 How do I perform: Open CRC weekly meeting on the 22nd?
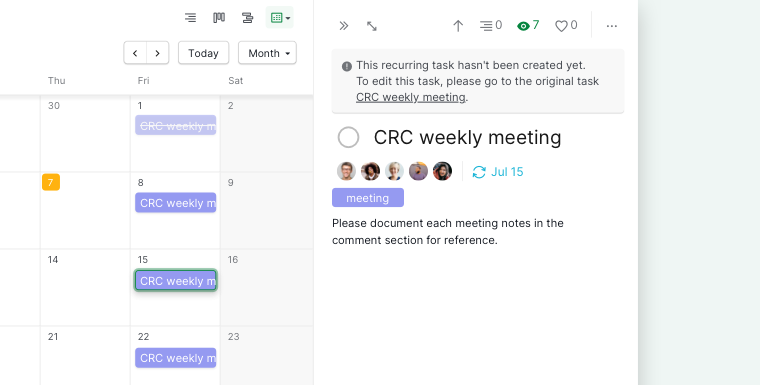175,358
